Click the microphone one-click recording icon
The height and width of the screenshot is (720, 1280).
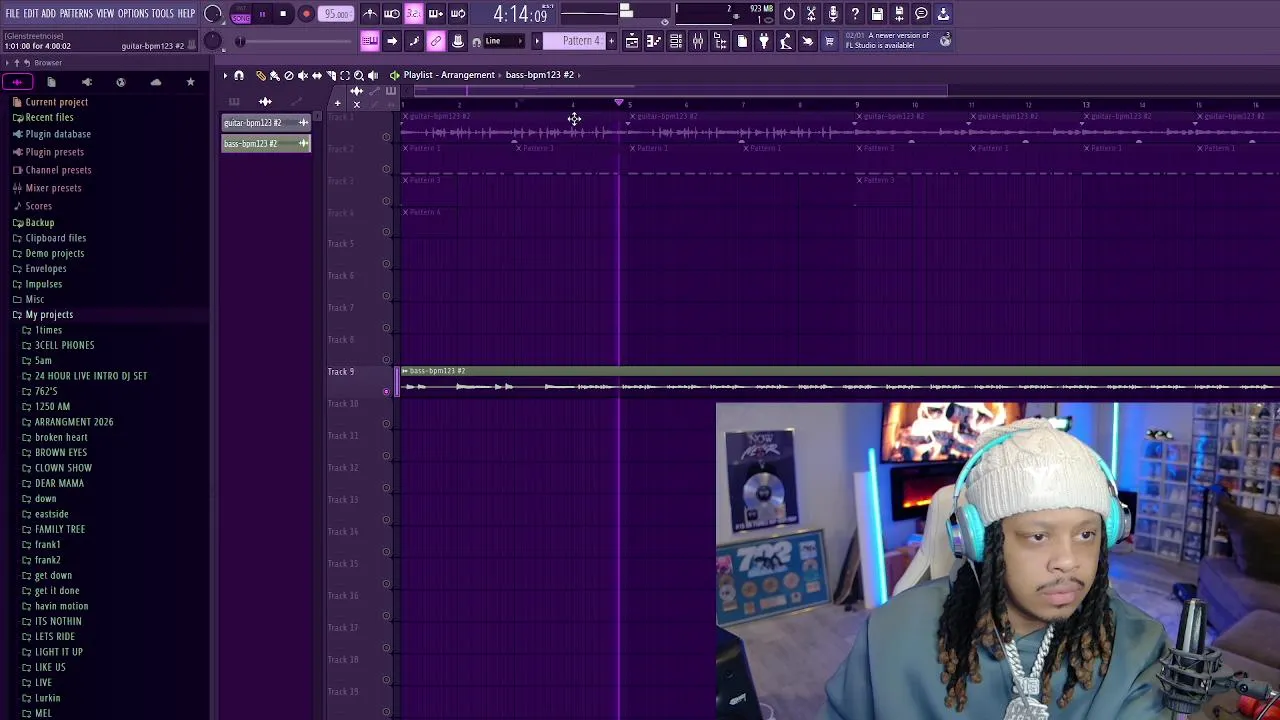coord(833,14)
